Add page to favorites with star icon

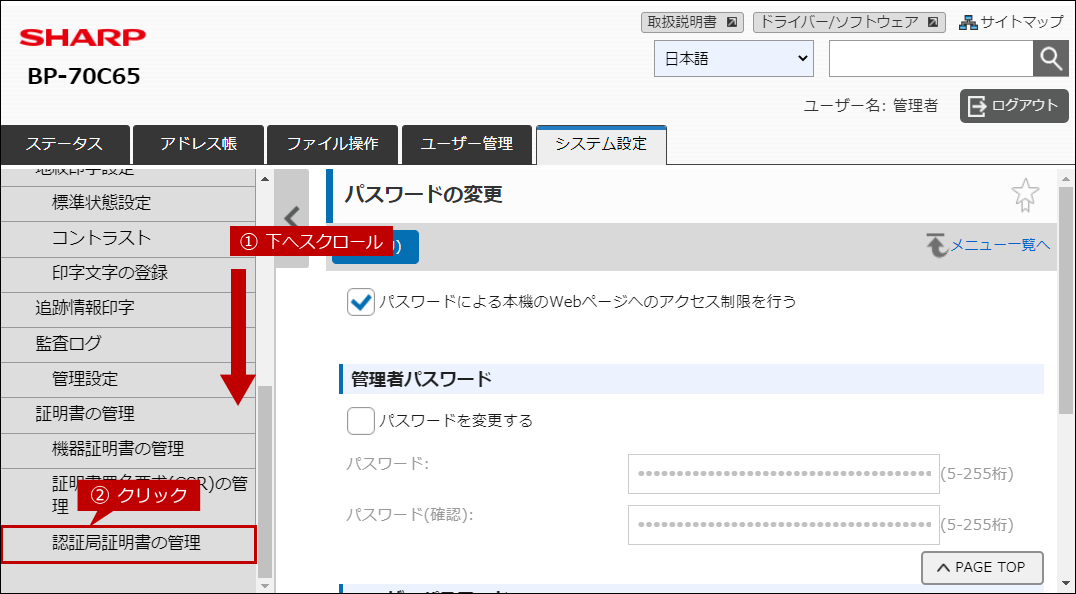(x=1025, y=195)
